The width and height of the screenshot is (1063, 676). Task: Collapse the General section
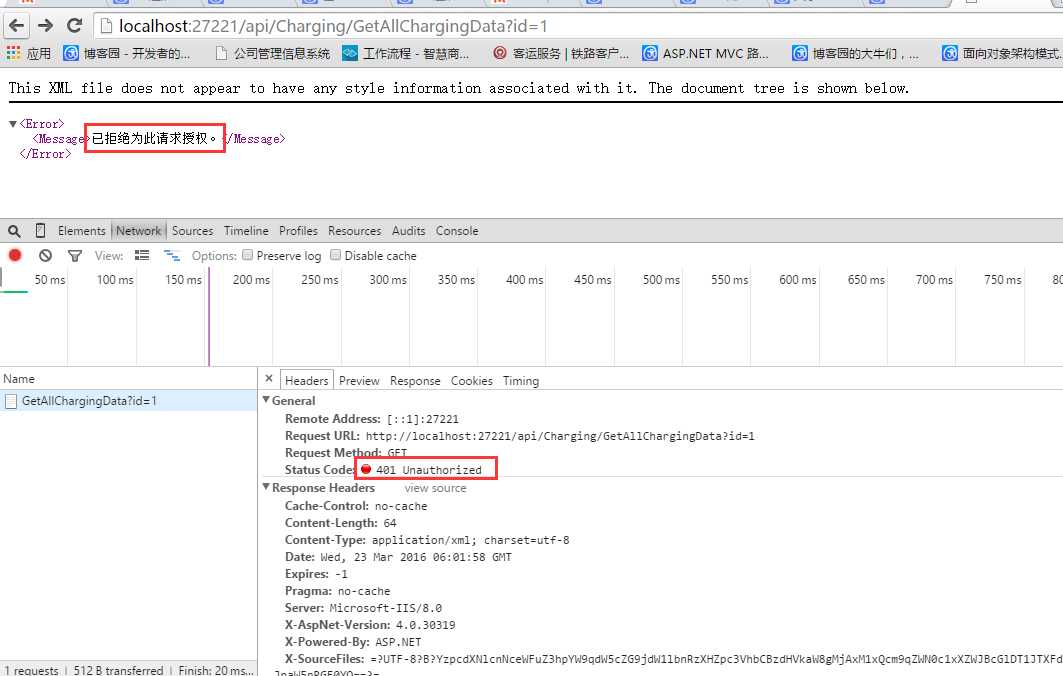click(x=266, y=400)
